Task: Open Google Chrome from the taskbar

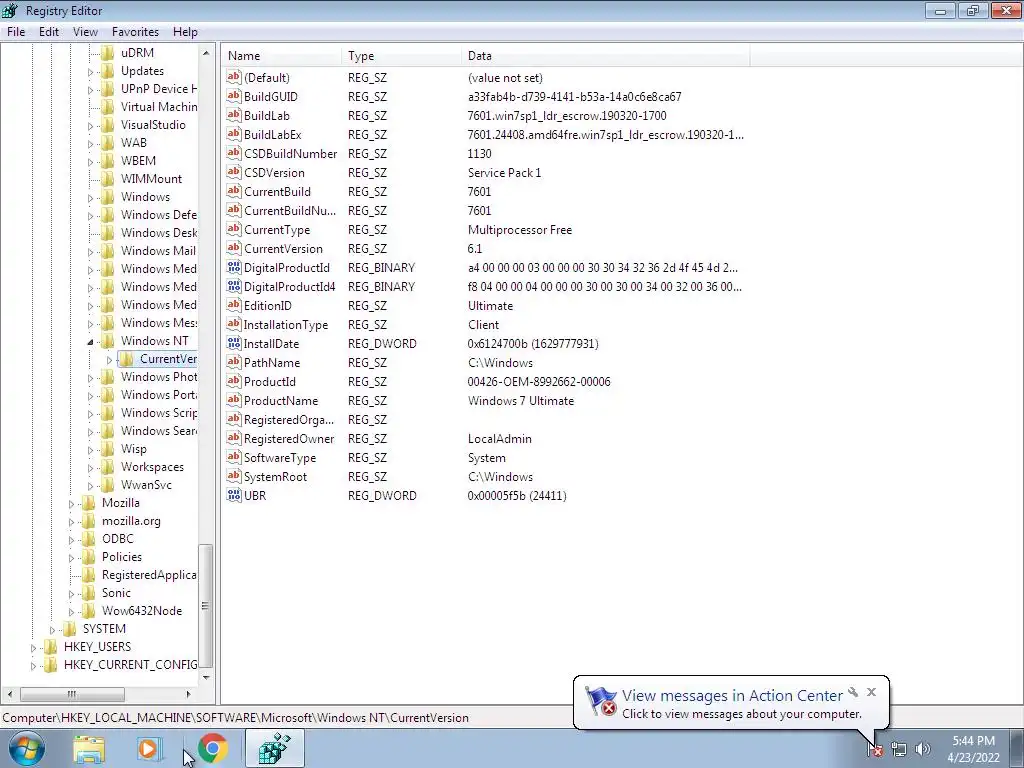Action: 212,748
